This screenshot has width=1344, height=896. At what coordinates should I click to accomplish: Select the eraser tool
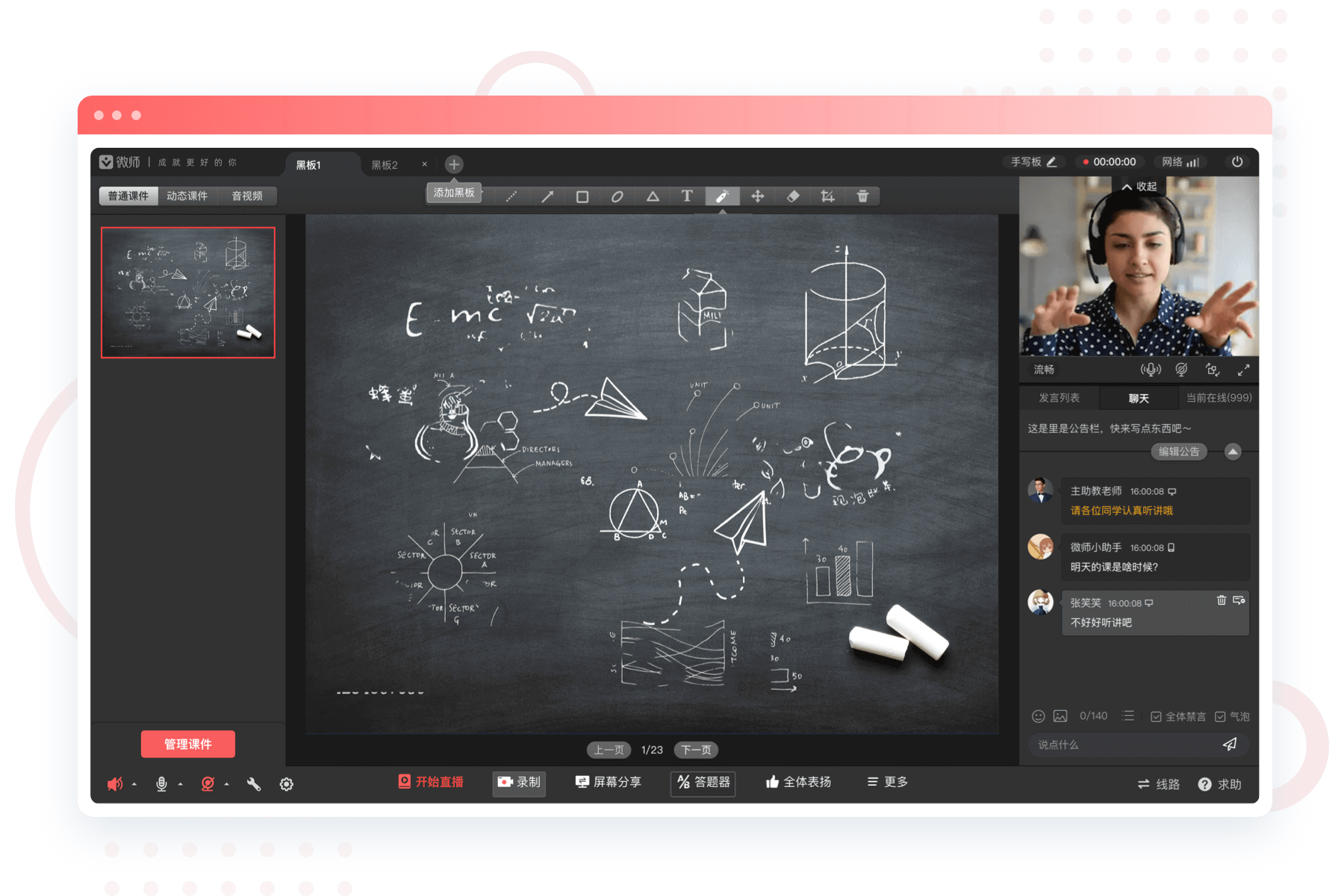point(793,196)
